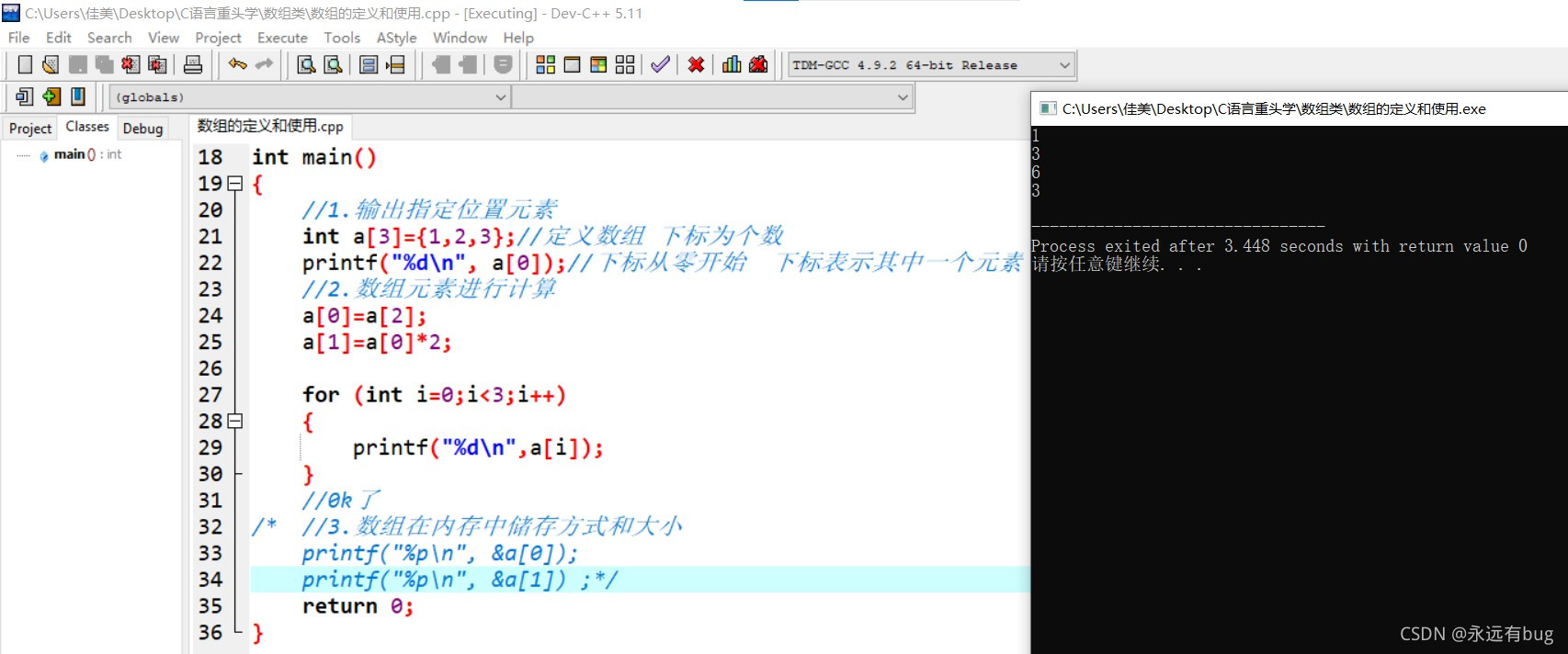
Task: Open the Project menu
Action: tap(218, 38)
